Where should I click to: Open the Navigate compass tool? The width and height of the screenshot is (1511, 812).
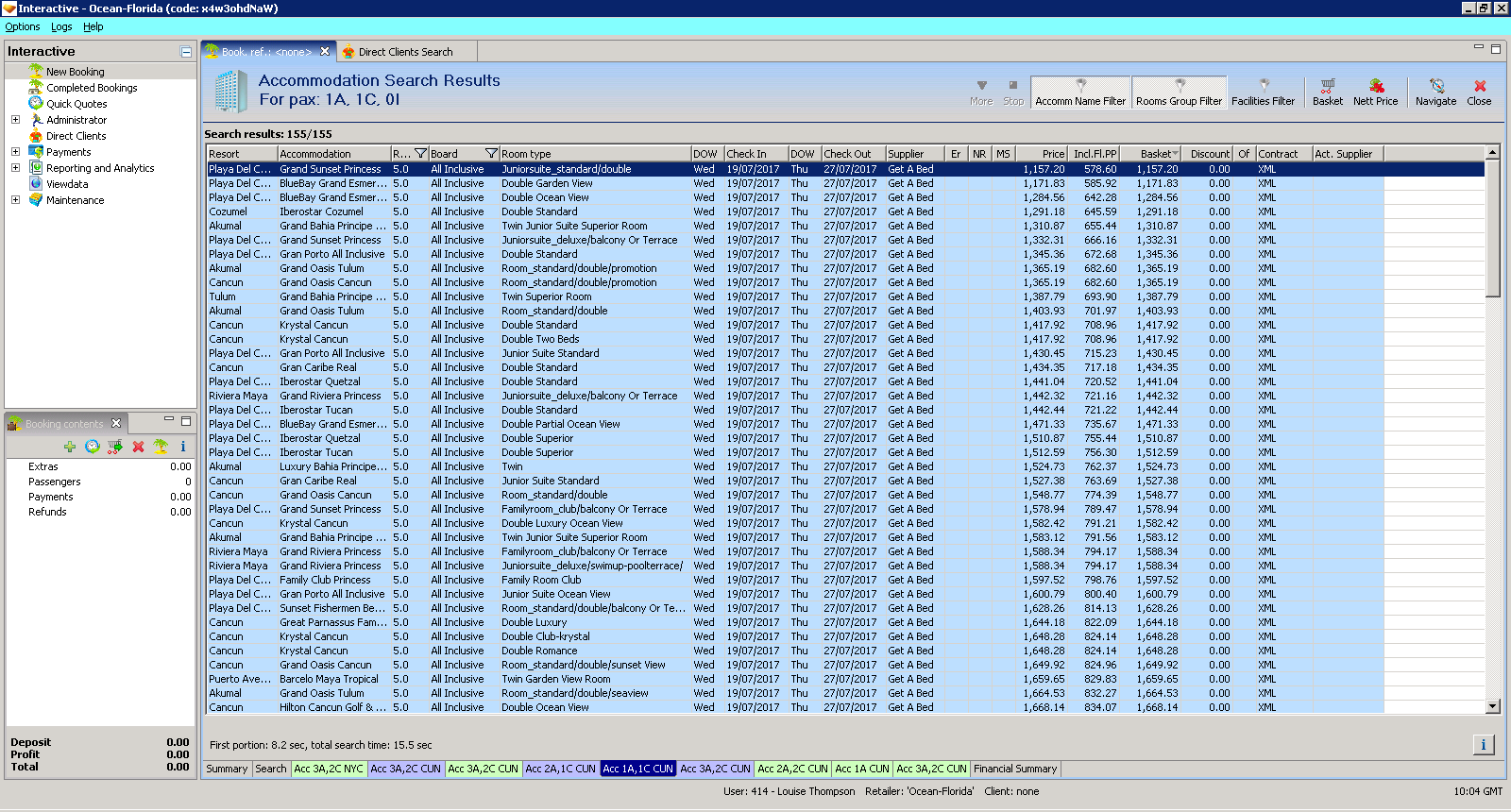tap(1435, 92)
